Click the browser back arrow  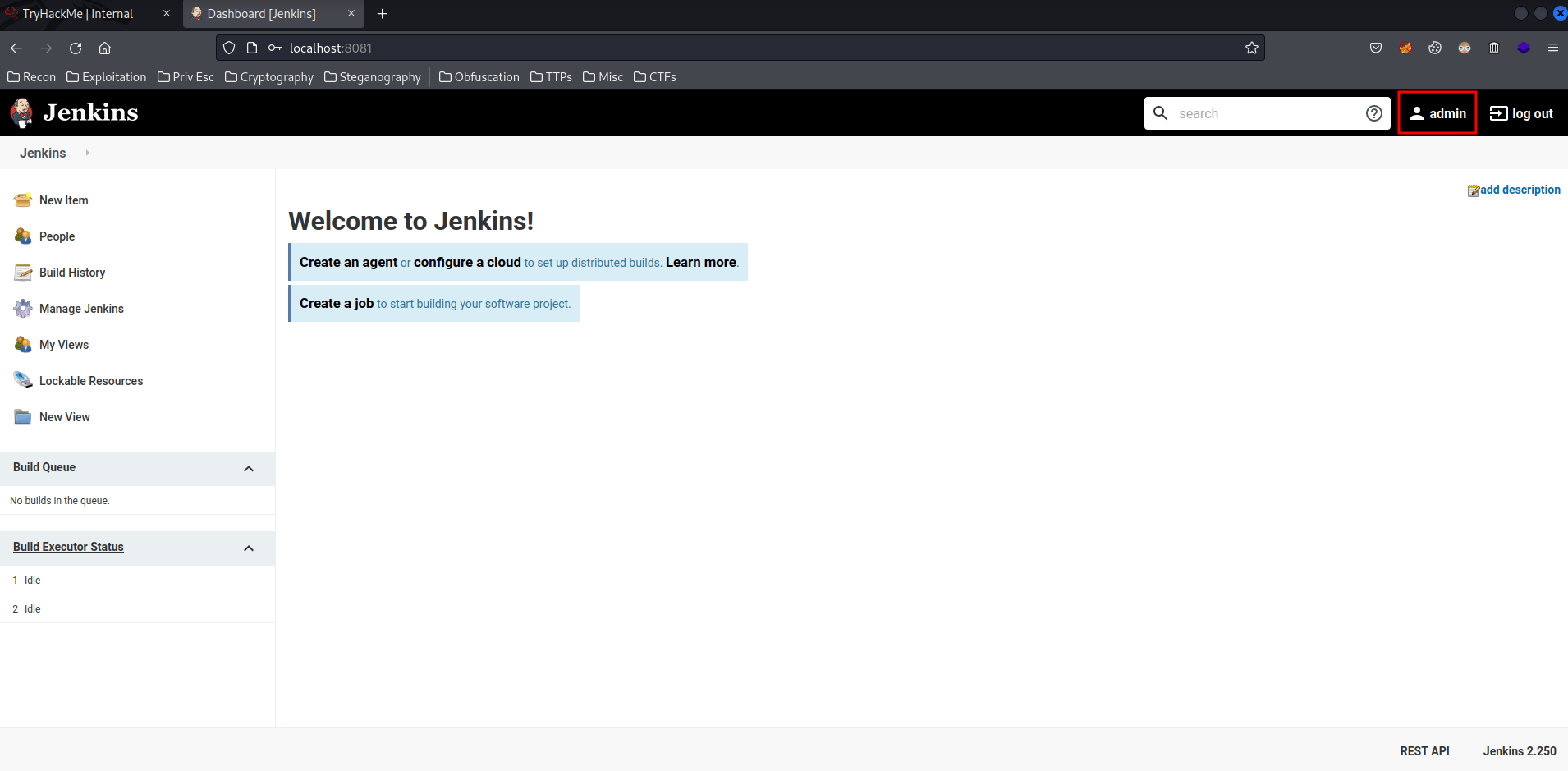(x=16, y=48)
